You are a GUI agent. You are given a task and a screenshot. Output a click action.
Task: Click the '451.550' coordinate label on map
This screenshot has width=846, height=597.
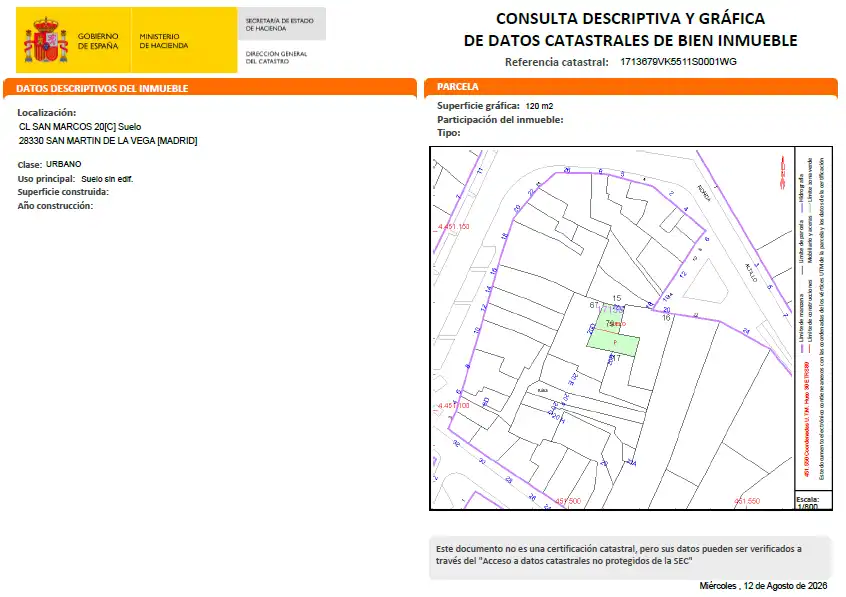[x=747, y=501]
